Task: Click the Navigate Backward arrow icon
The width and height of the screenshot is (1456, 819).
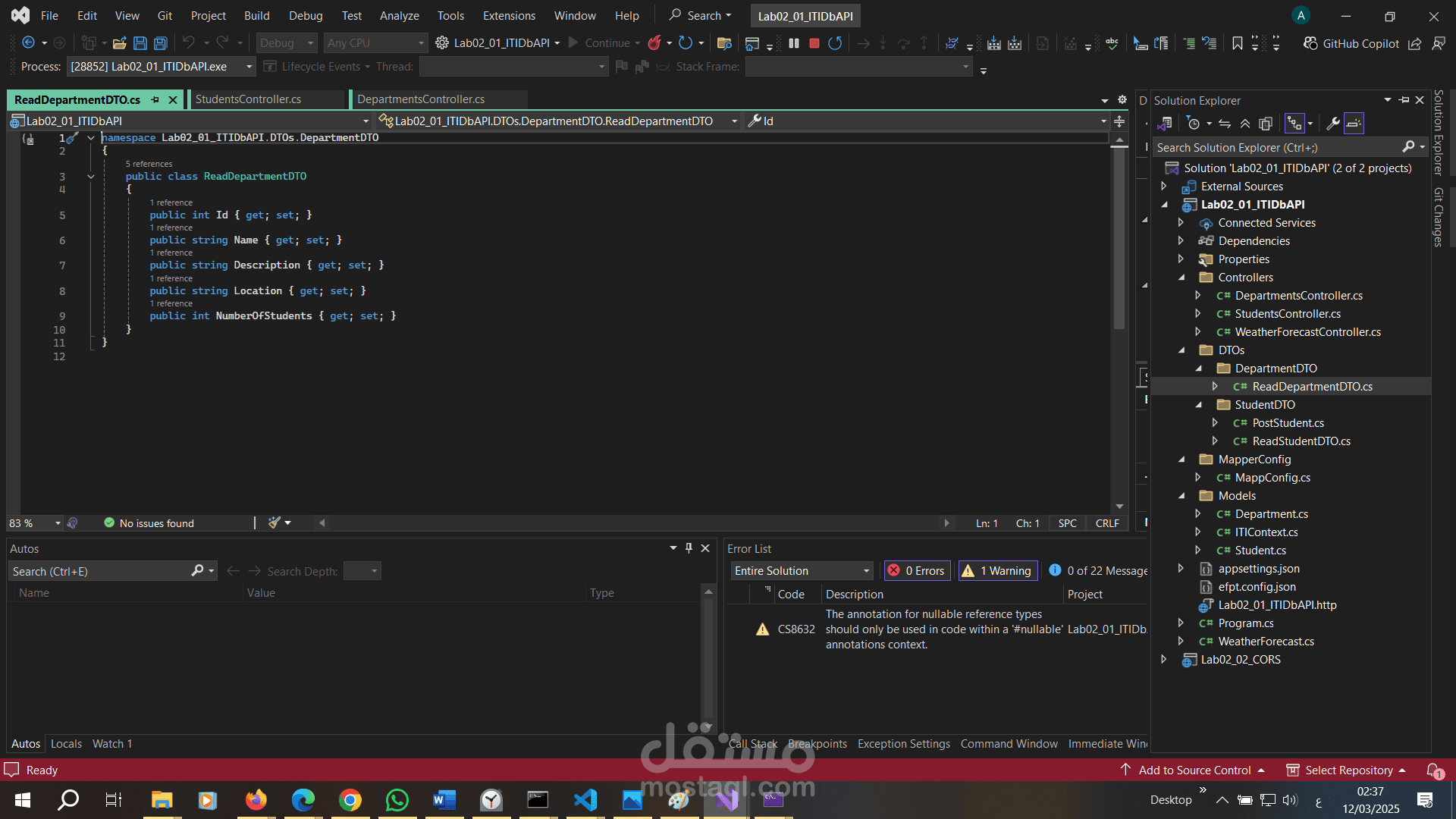Action: tap(29, 43)
